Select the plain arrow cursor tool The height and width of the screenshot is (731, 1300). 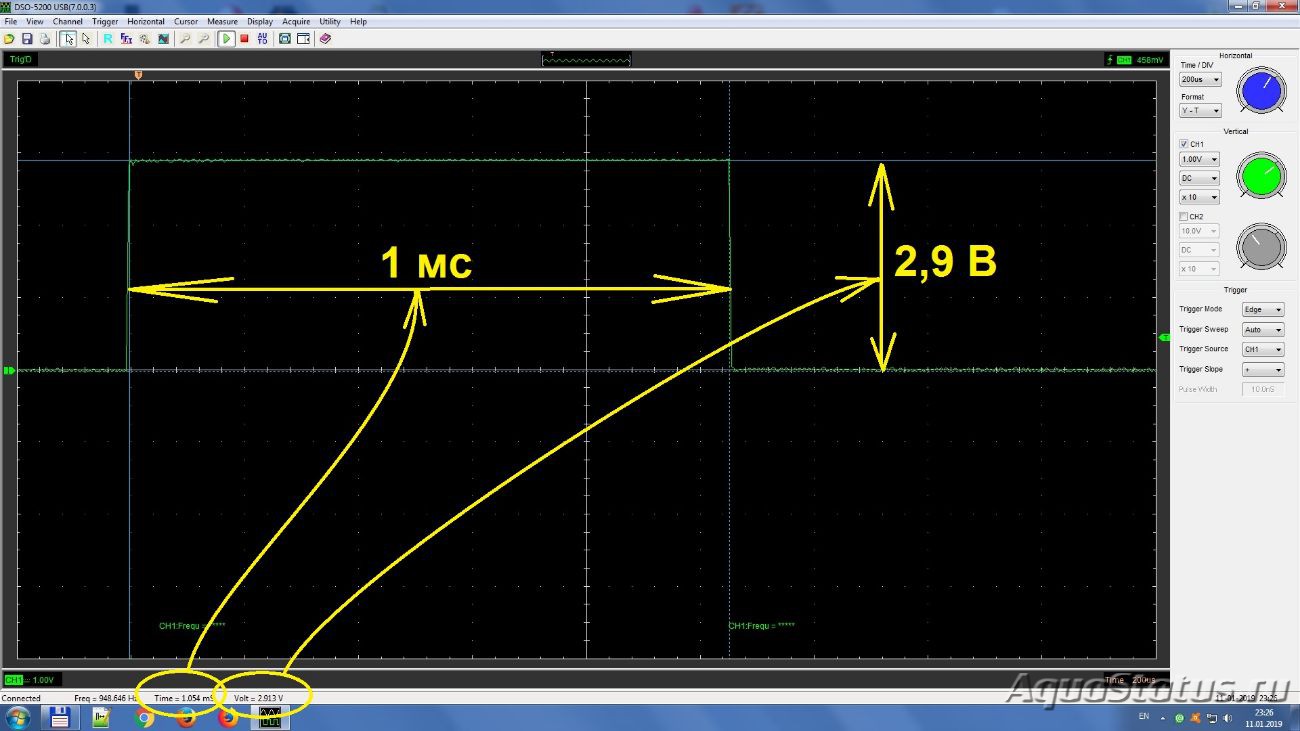tap(86, 39)
